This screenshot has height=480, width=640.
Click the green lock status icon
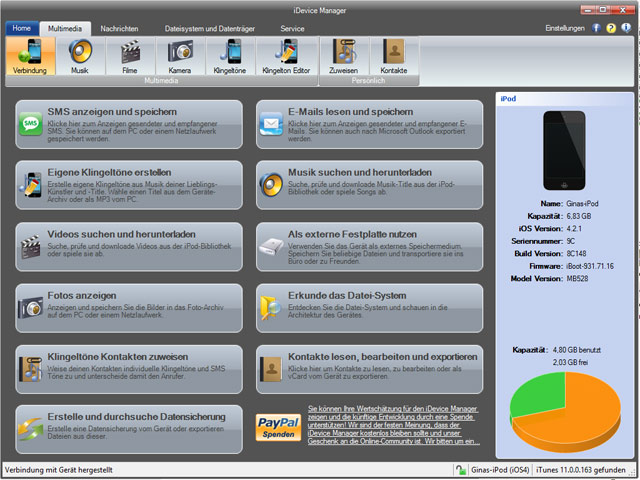click(x=461, y=470)
